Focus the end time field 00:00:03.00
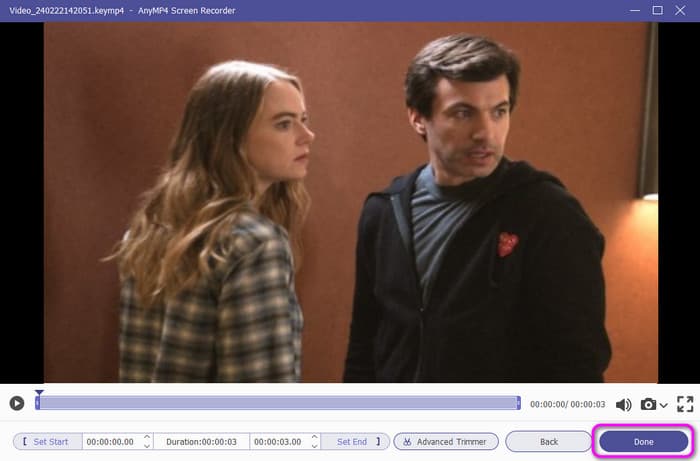700x461 pixels. click(x=279, y=441)
